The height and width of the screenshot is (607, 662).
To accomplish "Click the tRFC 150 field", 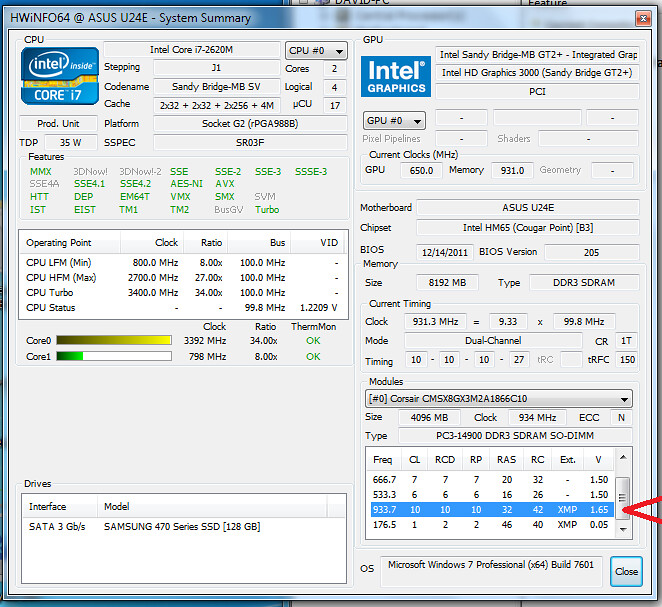I will (x=627, y=360).
